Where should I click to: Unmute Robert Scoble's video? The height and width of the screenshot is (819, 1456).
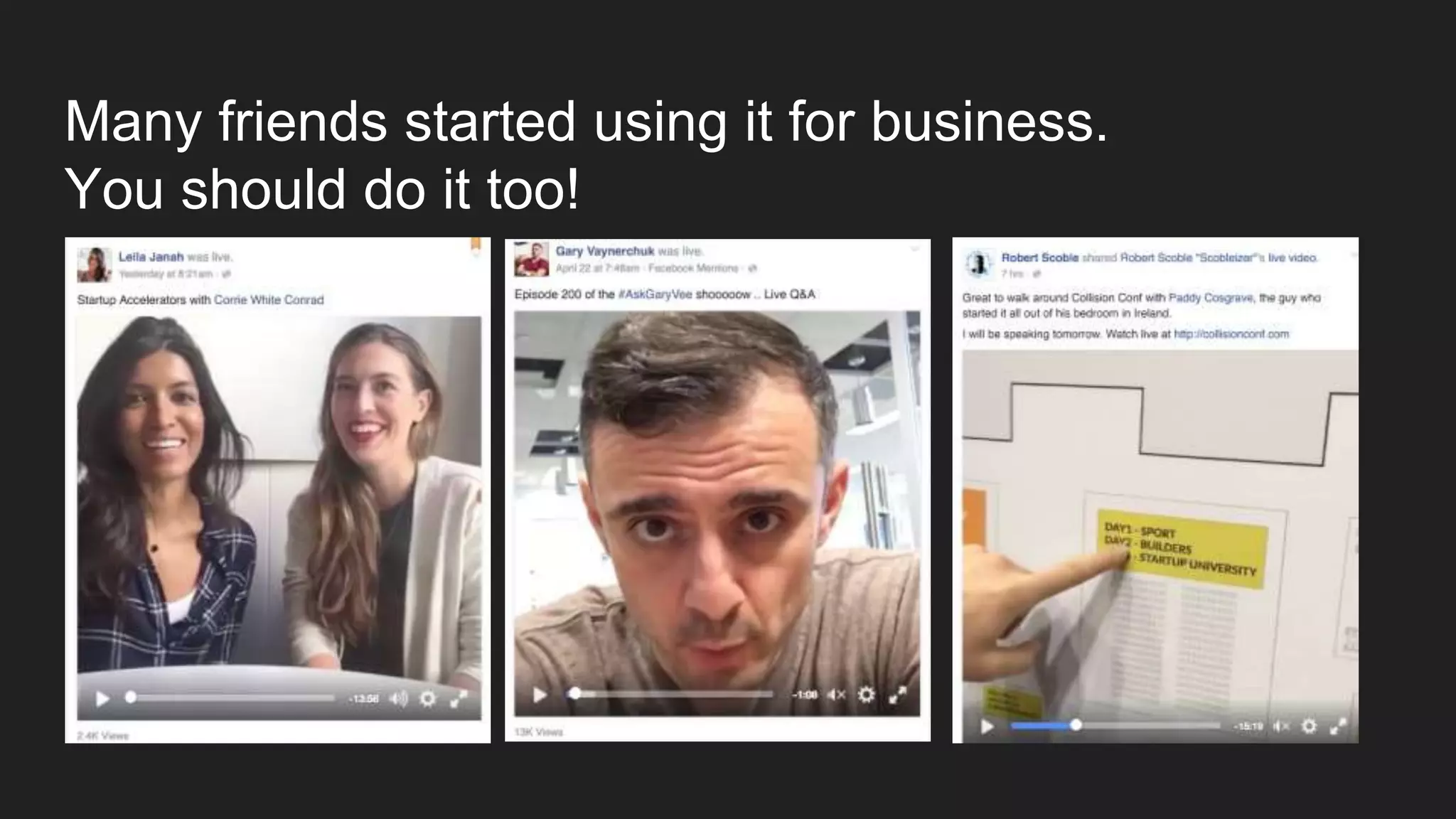point(1280,726)
